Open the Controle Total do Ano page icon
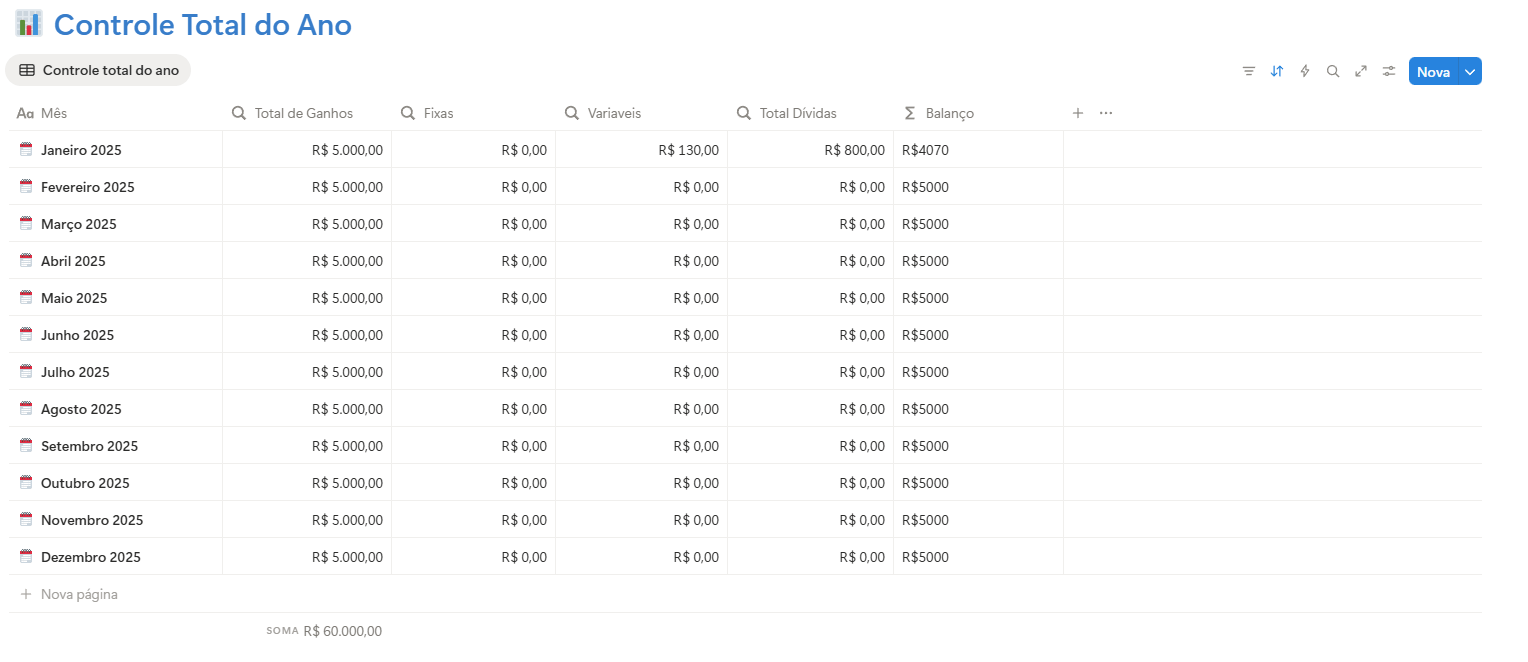1528x662 pixels. tap(28, 22)
